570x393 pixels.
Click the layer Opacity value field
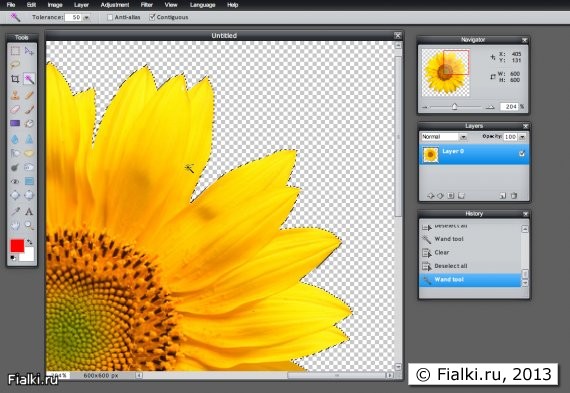tap(511, 137)
